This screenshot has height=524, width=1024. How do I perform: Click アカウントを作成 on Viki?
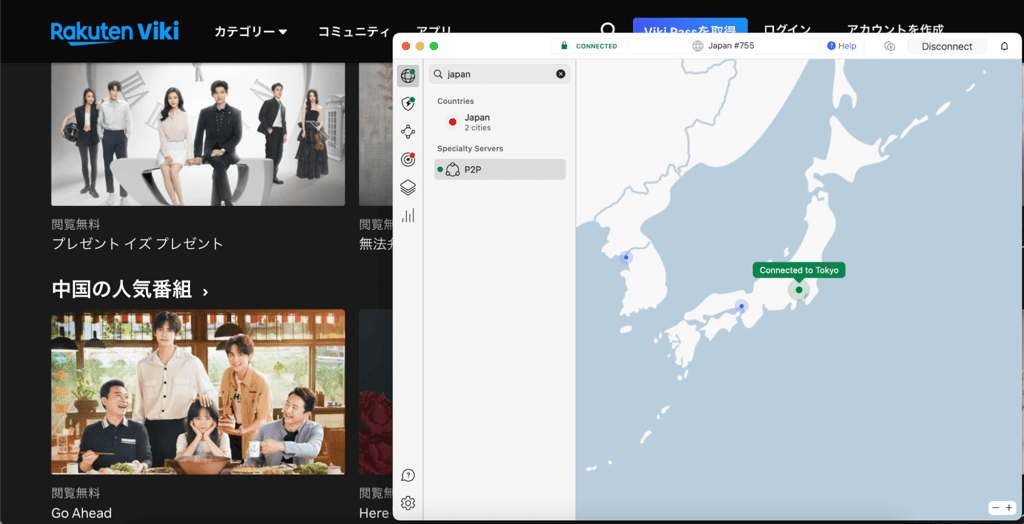[895, 29]
